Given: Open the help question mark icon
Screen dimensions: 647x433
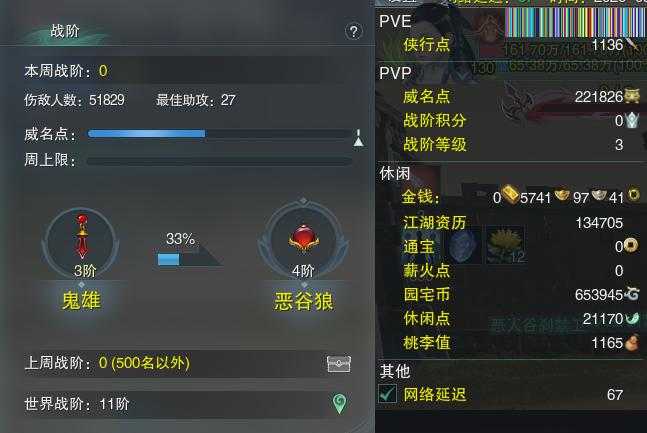Looking at the screenshot, I should (354, 31).
